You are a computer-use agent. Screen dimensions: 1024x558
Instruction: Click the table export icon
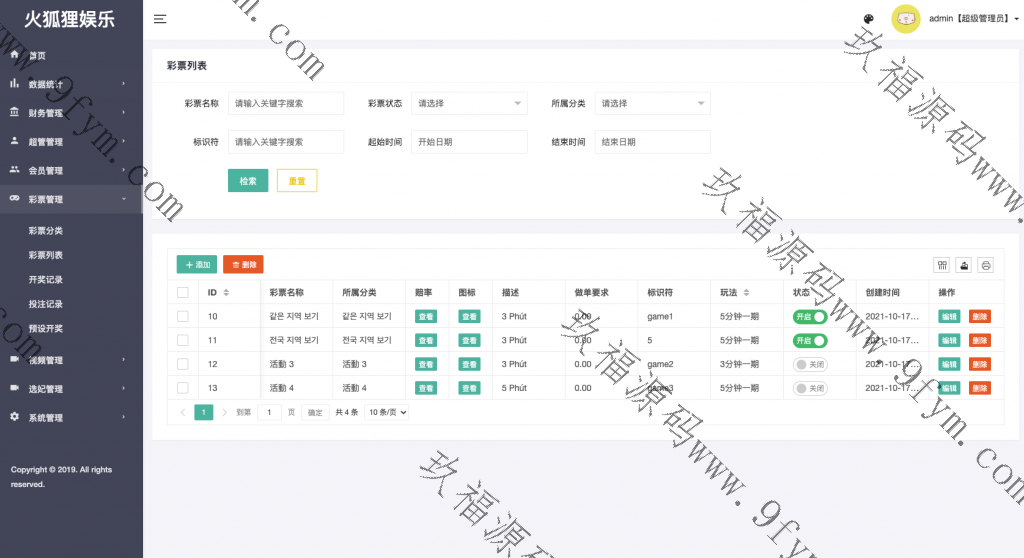click(x=964, y=265)
